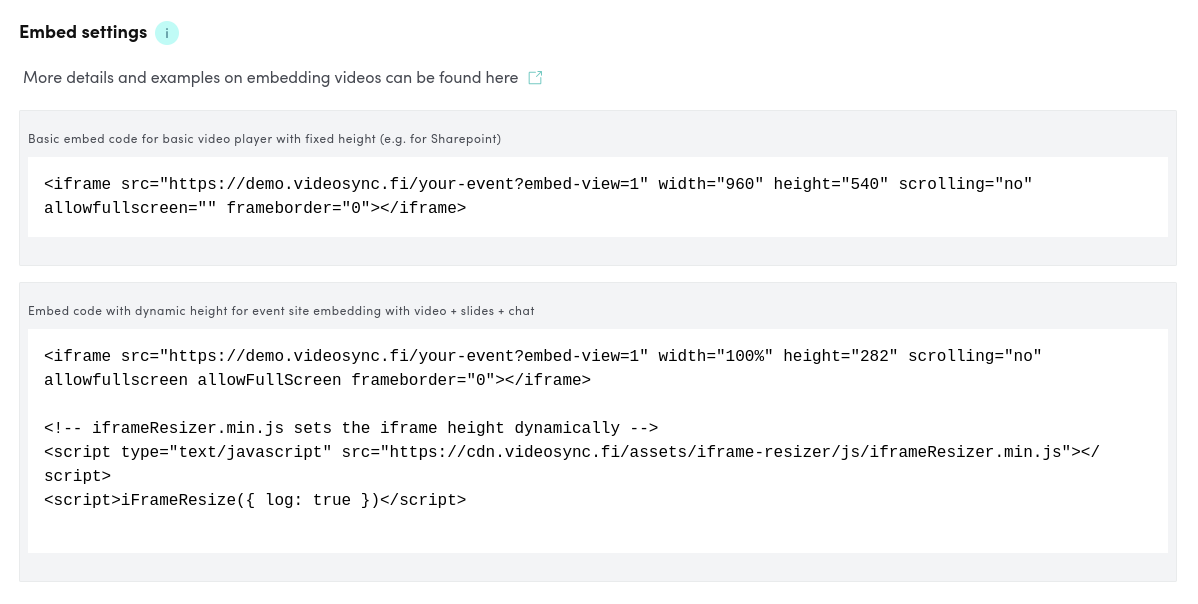The height and width of the screenshot is (604, 1198).
Task: Click the Basic embed code section label
Action: [264, 139]
